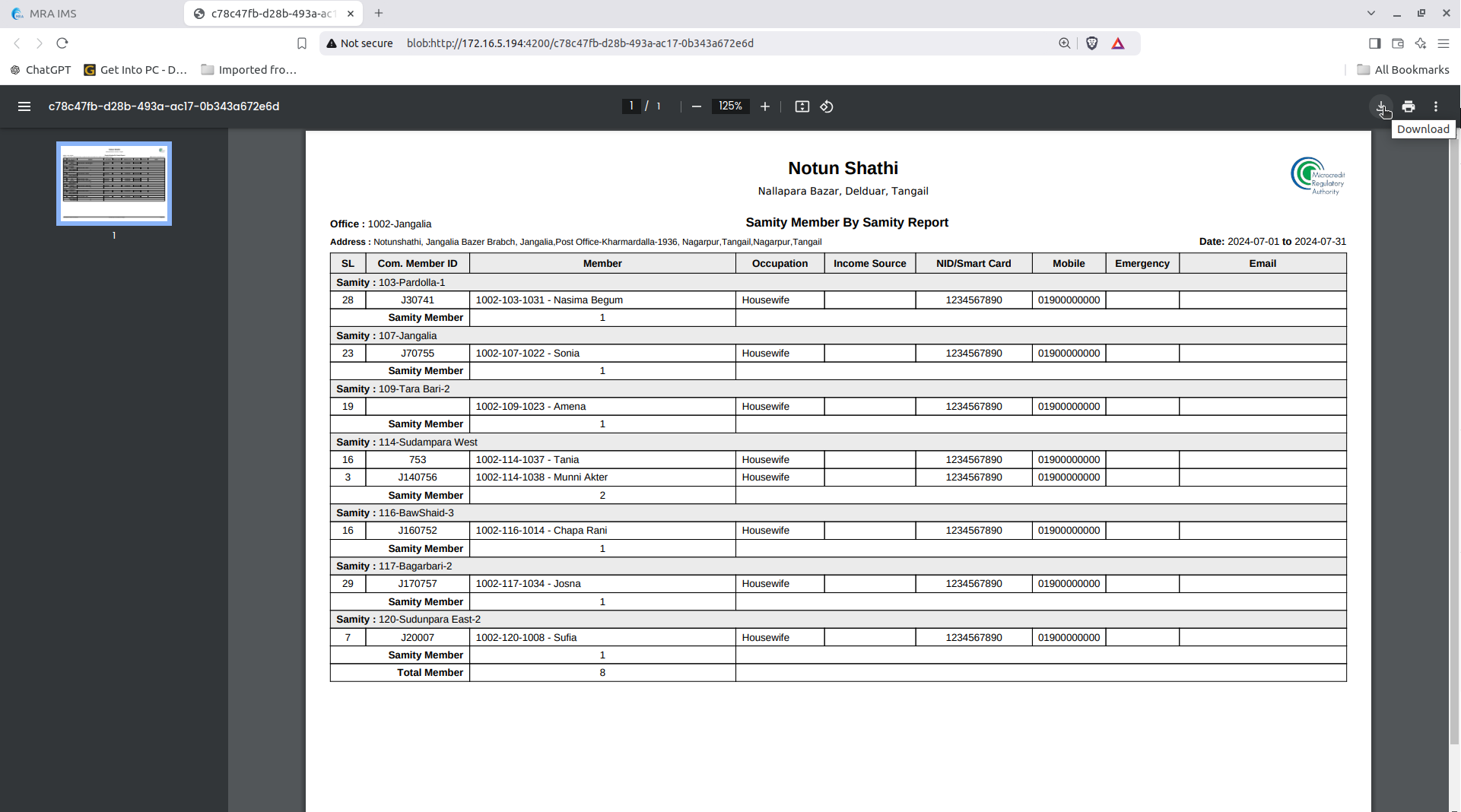This screenshot has height=812, width=1461.
Task: Go back to previous page
Action: tap(17, 43)
